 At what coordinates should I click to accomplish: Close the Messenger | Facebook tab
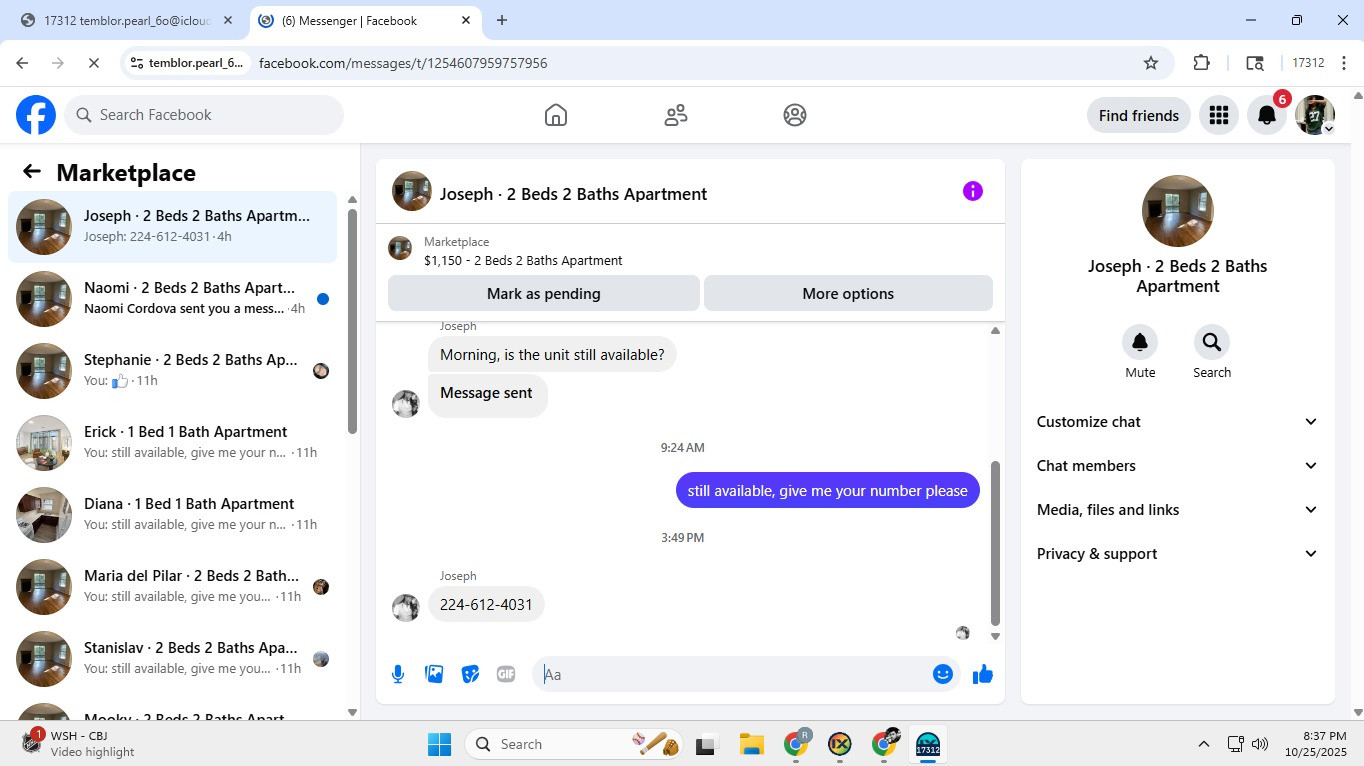(466, 20)
